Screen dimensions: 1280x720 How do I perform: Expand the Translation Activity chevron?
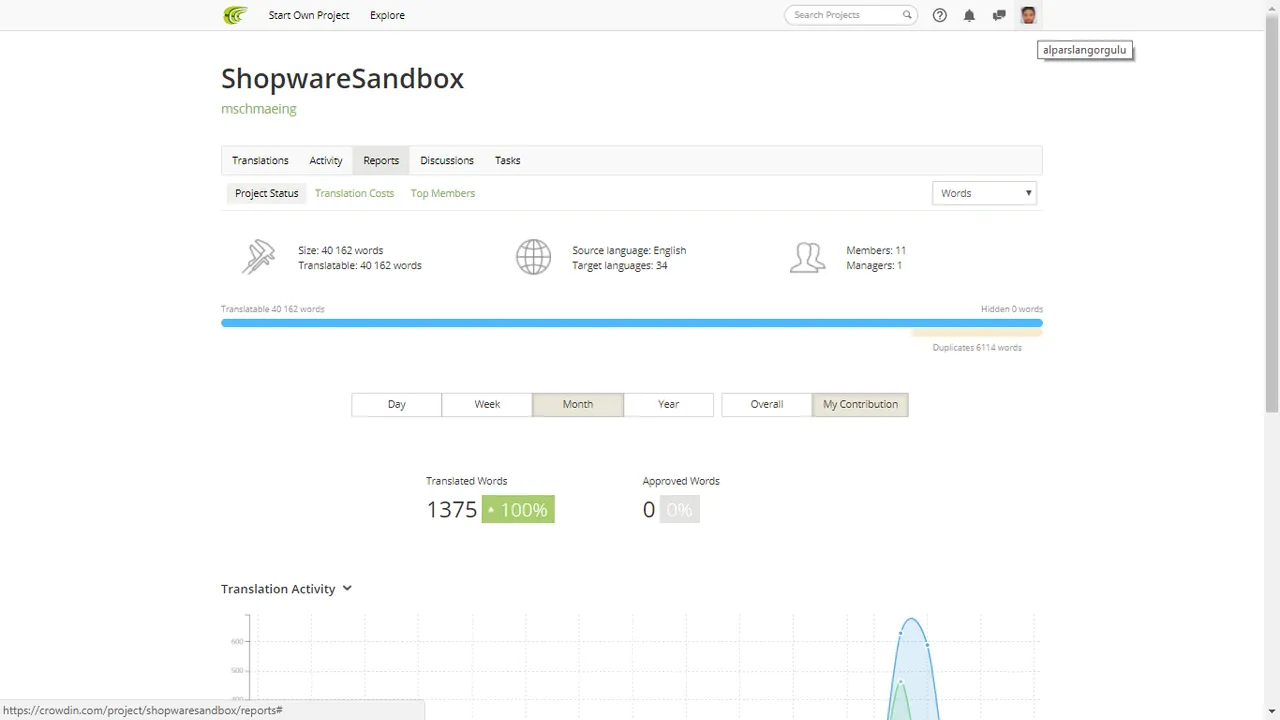347,588
